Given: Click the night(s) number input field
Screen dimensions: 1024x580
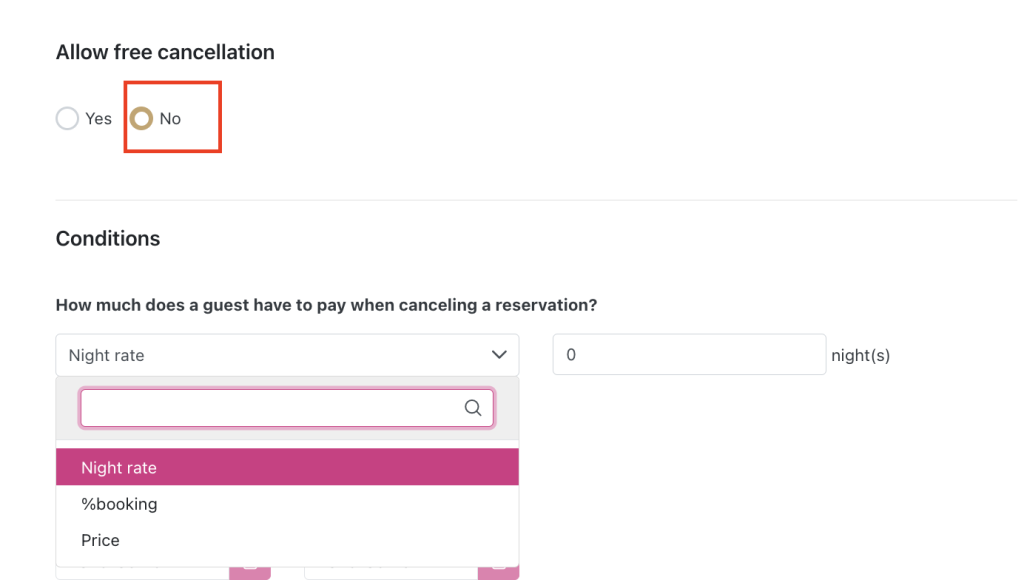Looking at the screenshot, I should click(689, 355).
